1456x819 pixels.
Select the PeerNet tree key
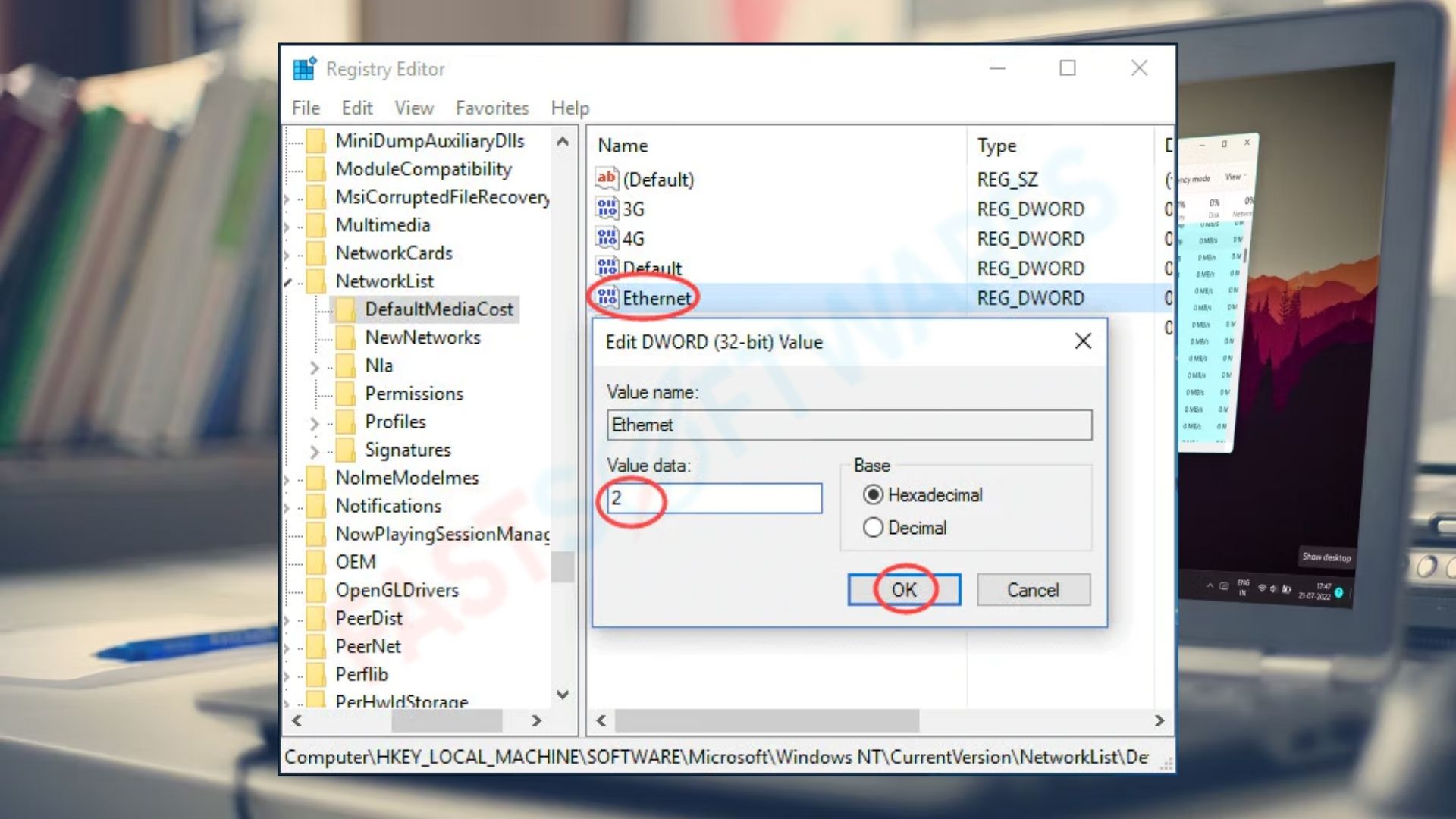coord(369,646)
